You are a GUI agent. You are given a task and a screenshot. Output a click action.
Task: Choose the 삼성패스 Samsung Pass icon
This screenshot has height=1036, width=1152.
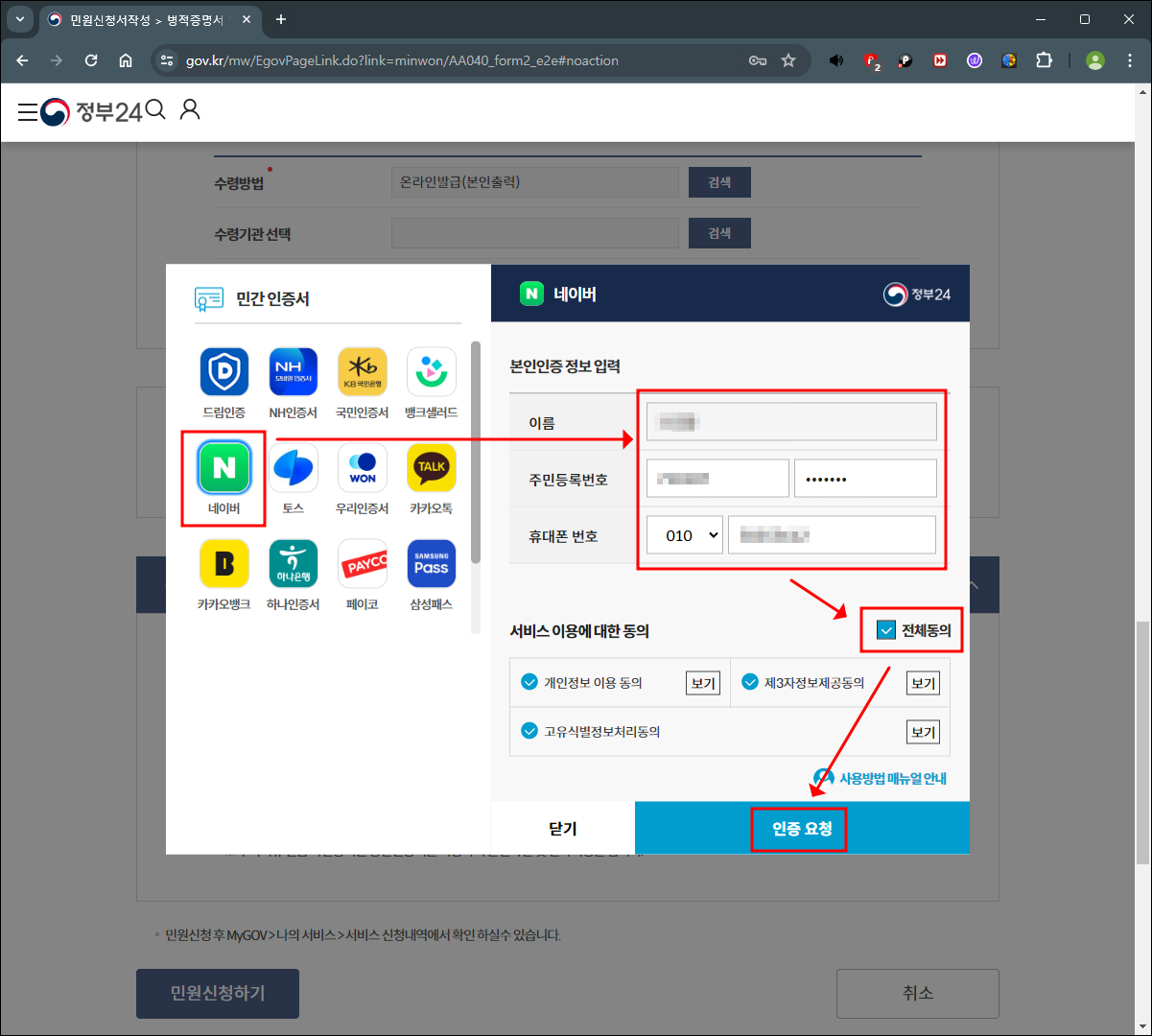(432, 563)
